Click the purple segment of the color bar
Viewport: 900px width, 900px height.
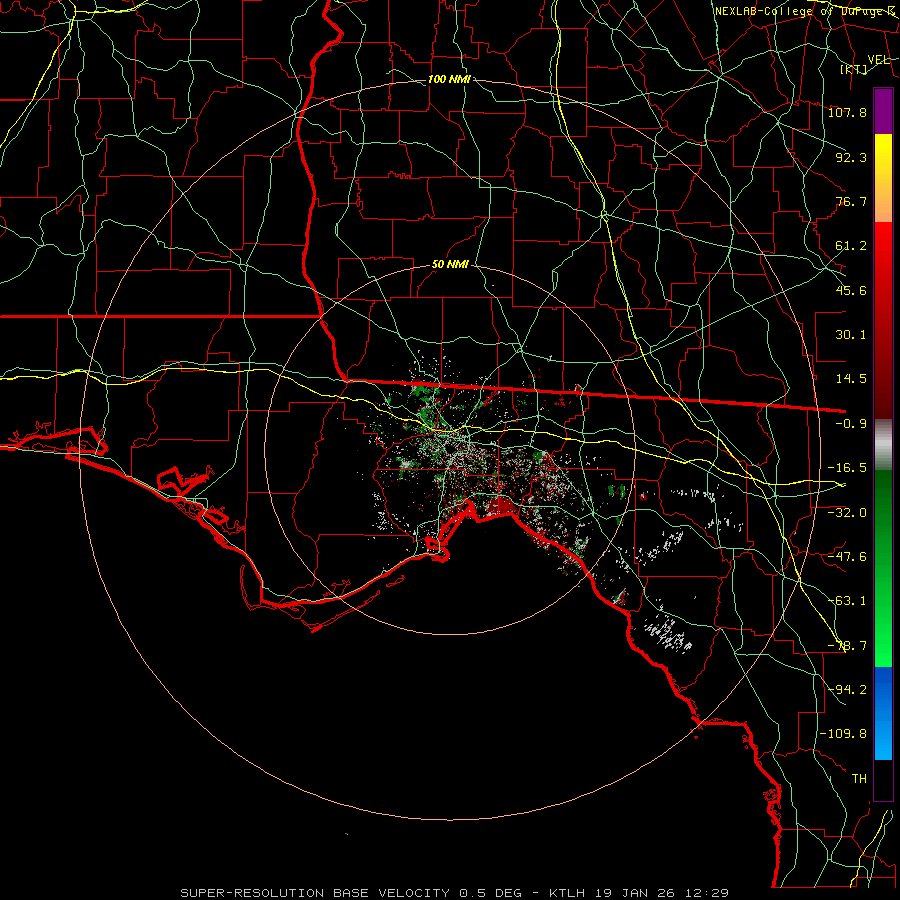883,111
